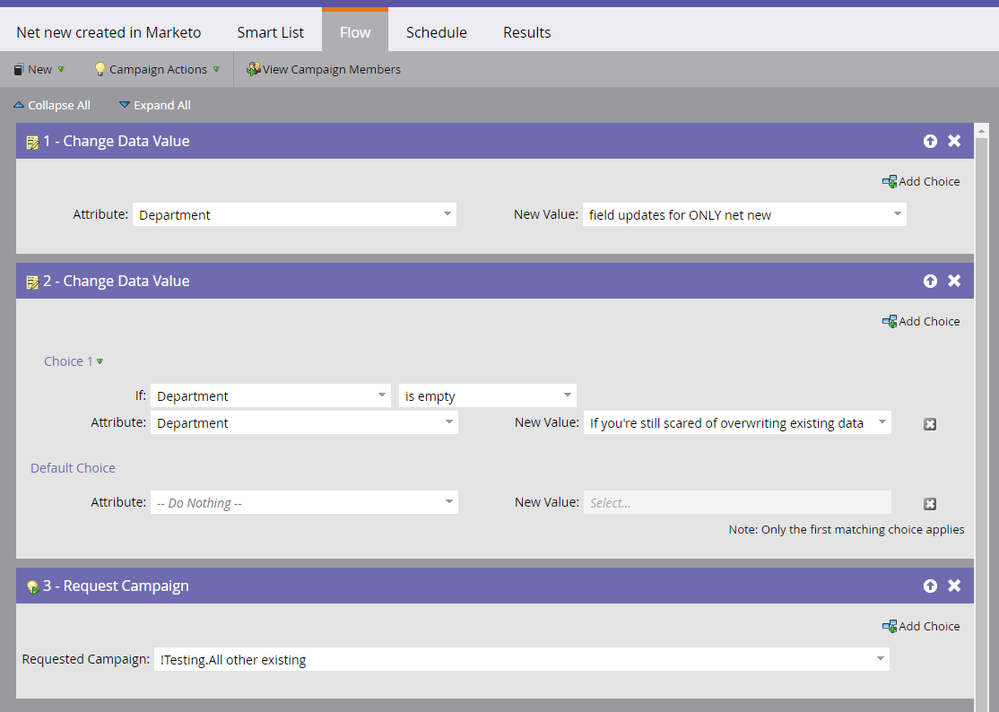Open the 'is empty' operator dropdown
The width and height of the screenshot is (999, 712).
(x=487, y=396)
